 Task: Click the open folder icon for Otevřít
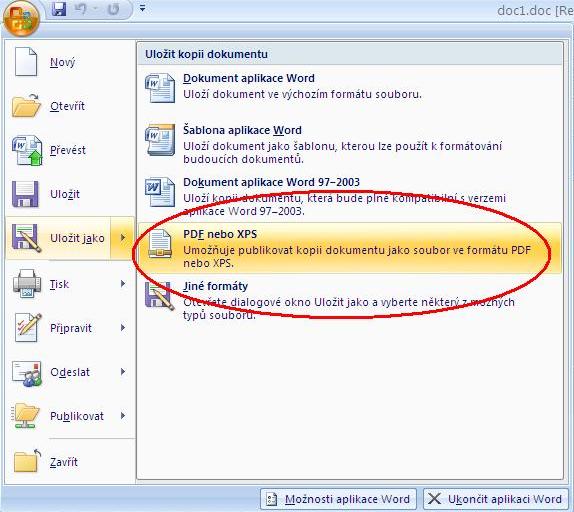click(x=26, y=106)
